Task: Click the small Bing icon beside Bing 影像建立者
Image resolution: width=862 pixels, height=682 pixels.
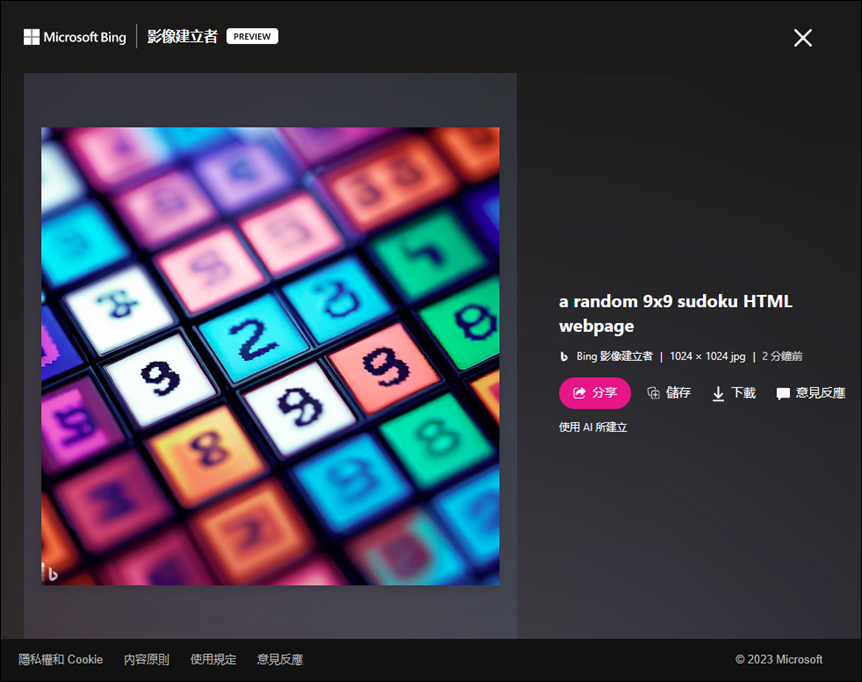Action: coord(564,357)
